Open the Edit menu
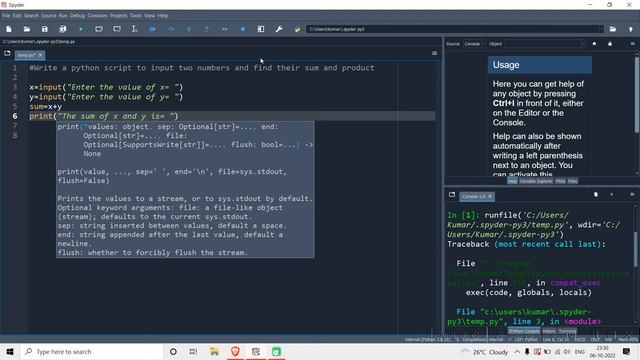The image size is (640, 360). point(17,16)
